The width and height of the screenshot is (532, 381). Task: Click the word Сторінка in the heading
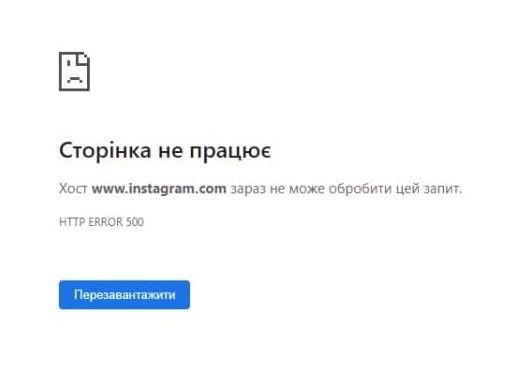pyautogui.click(x=105, y=150)
